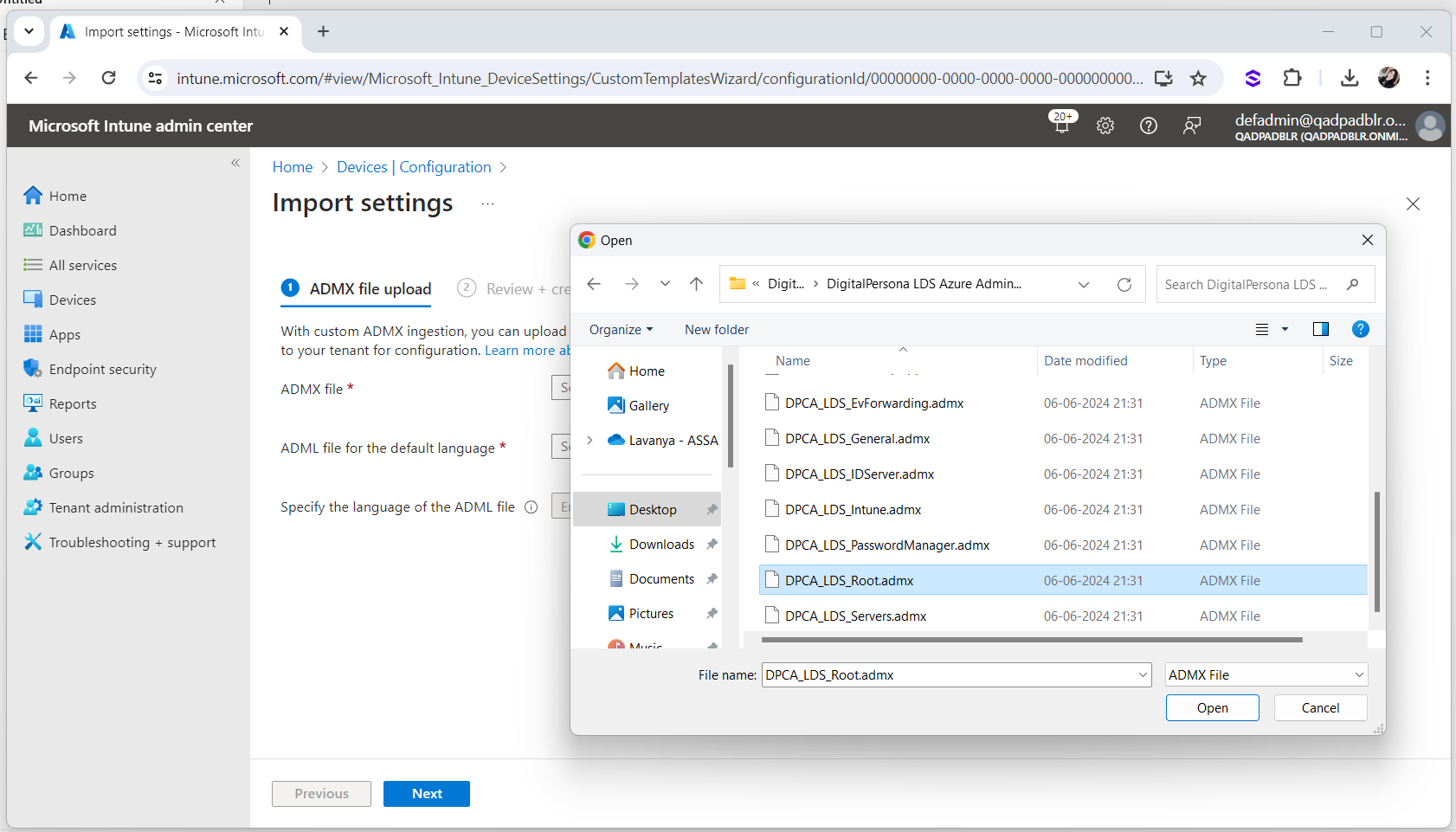Open the Import settings ellipsis menu

pyautogui.click(x=487, y=204)
